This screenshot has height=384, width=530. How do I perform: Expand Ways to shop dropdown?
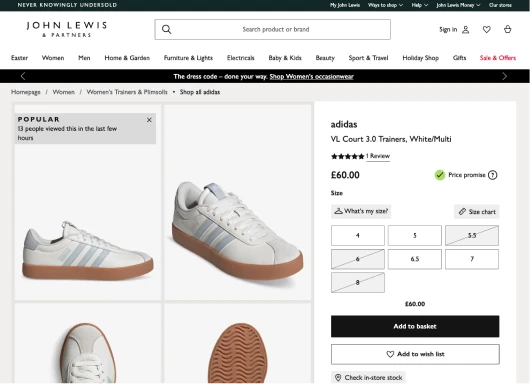pyautogui.click(x=385, y=5)
